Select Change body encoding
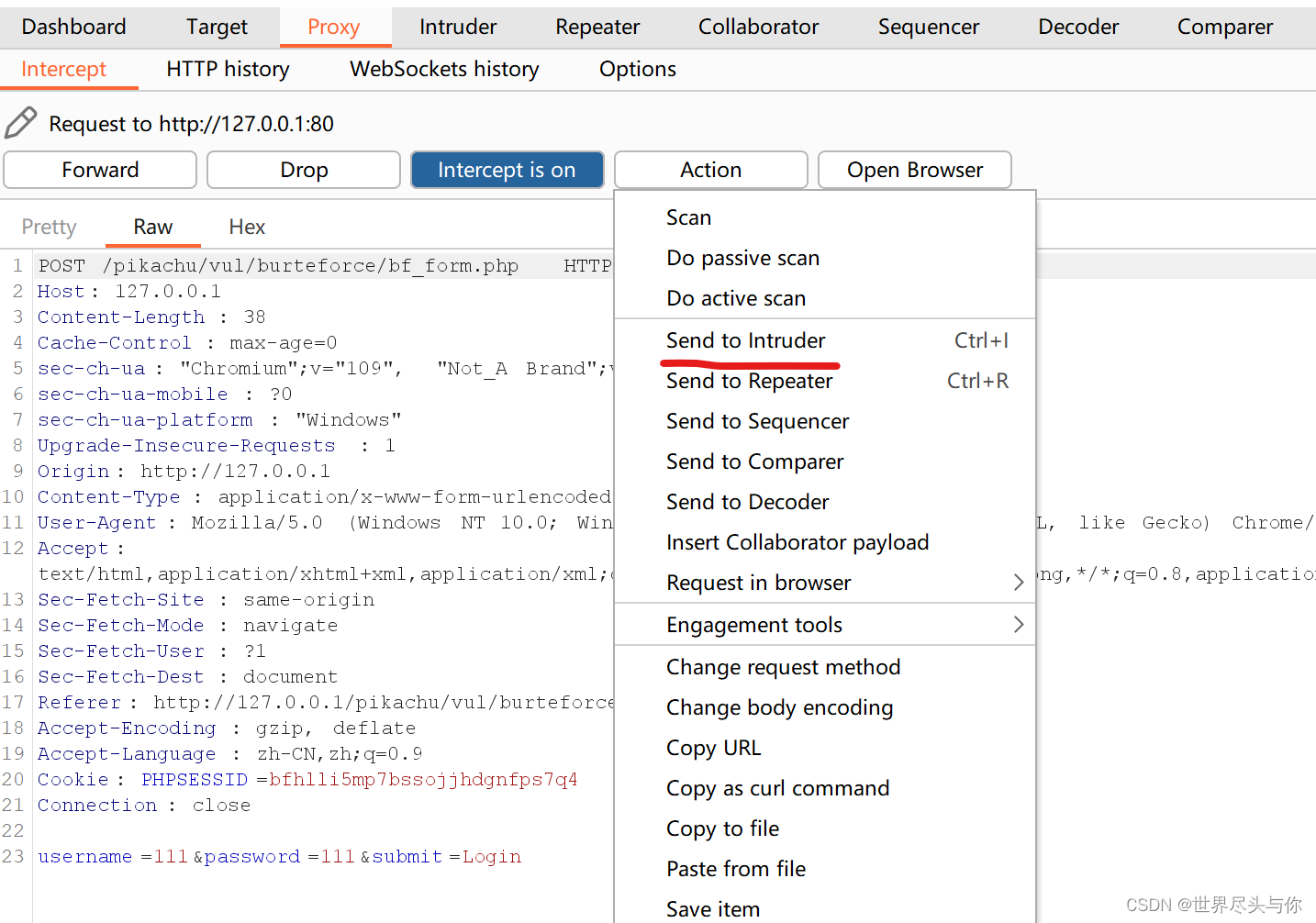This screenshot has height=923, width=1316. click(825, 707)
